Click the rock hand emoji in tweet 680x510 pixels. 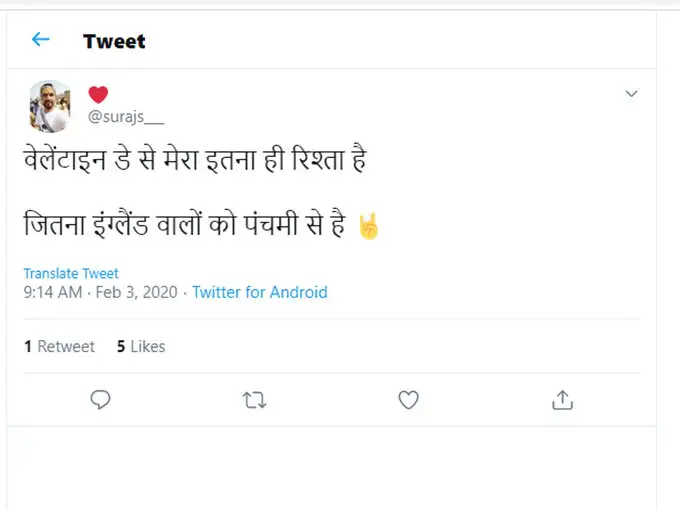(x=368, y=226)
